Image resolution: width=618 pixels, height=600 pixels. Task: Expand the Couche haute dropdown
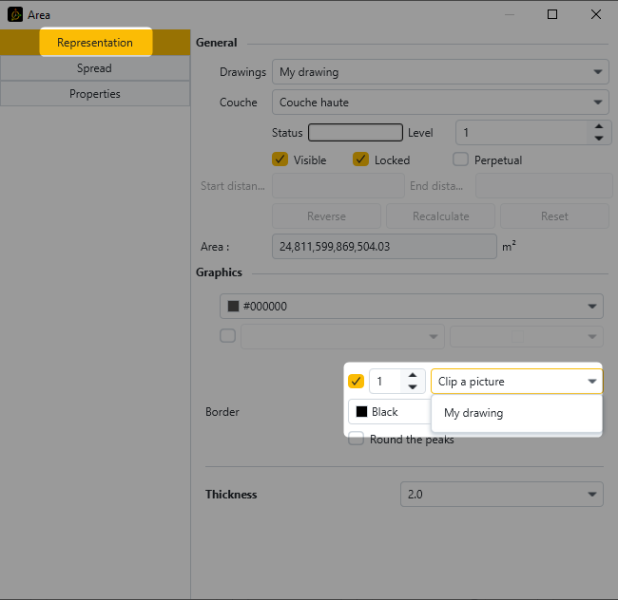(440, 102)
